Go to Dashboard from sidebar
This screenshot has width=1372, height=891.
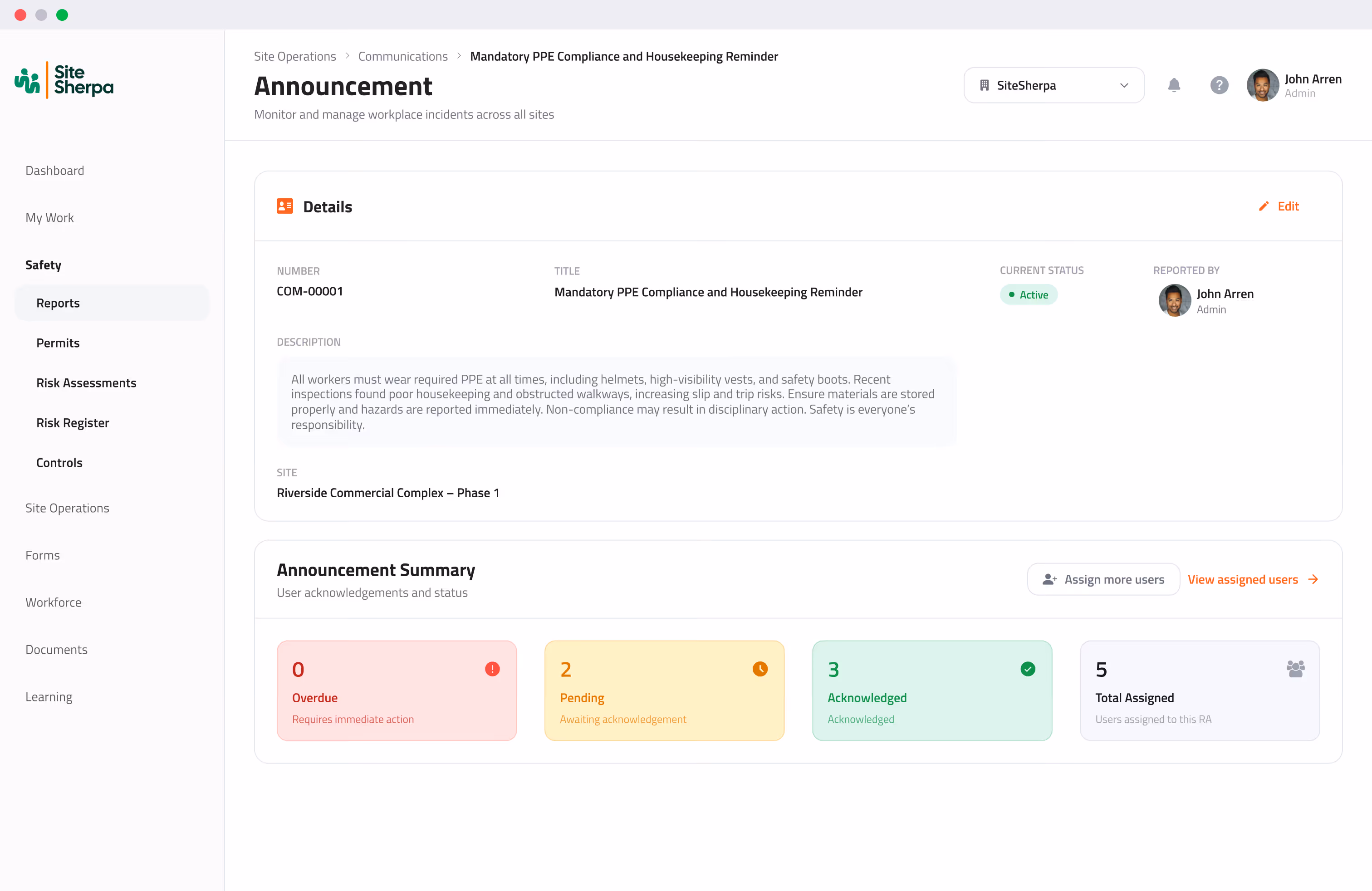[55, 171]
